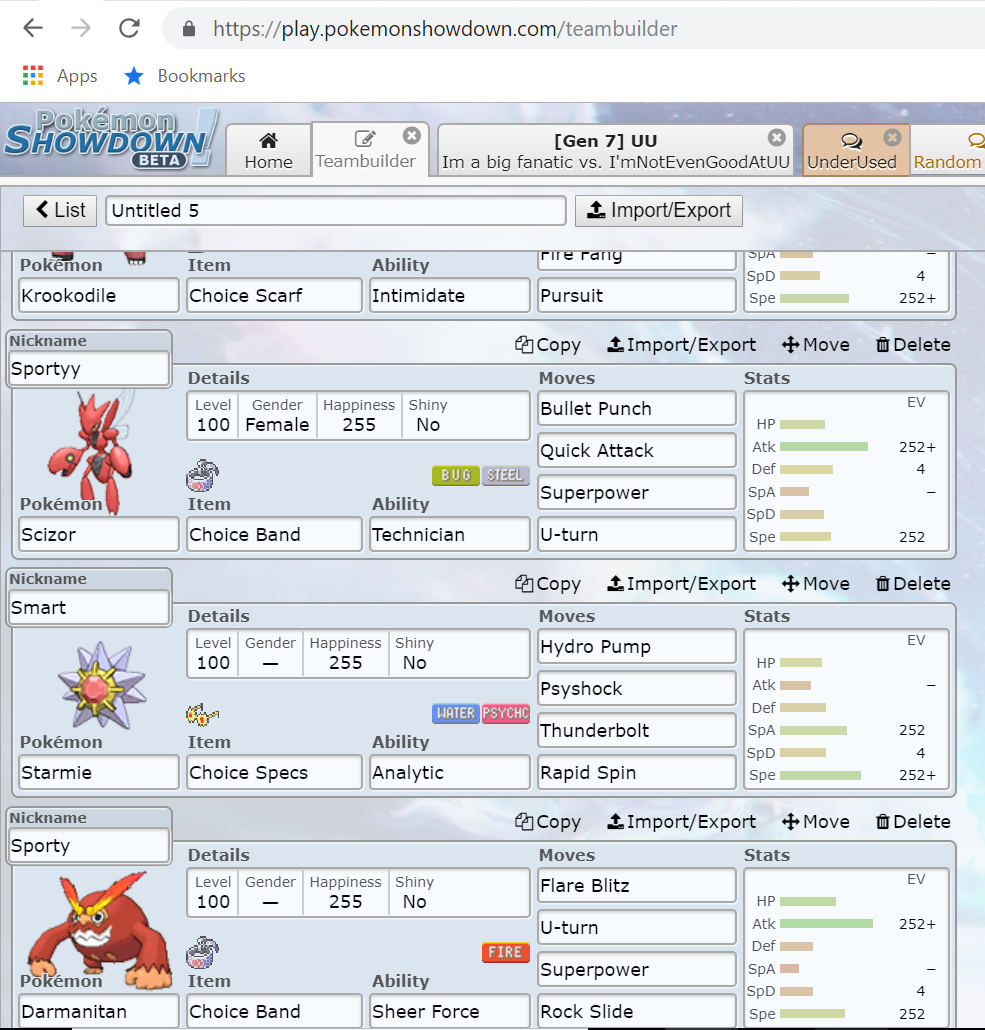Click Starmie's Choice Specs item icon

pos(202,714)
